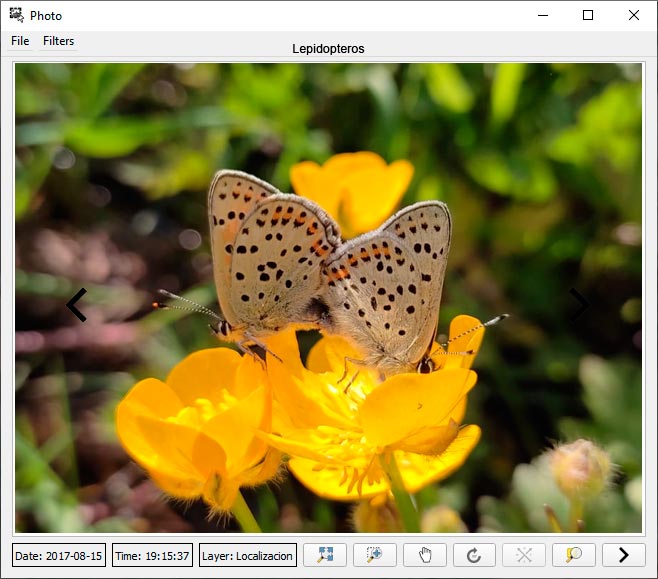The width and height of the screenshot is (658, 579).
Task: Activate the pan hand tool
Action: click(x=424, y=555)
